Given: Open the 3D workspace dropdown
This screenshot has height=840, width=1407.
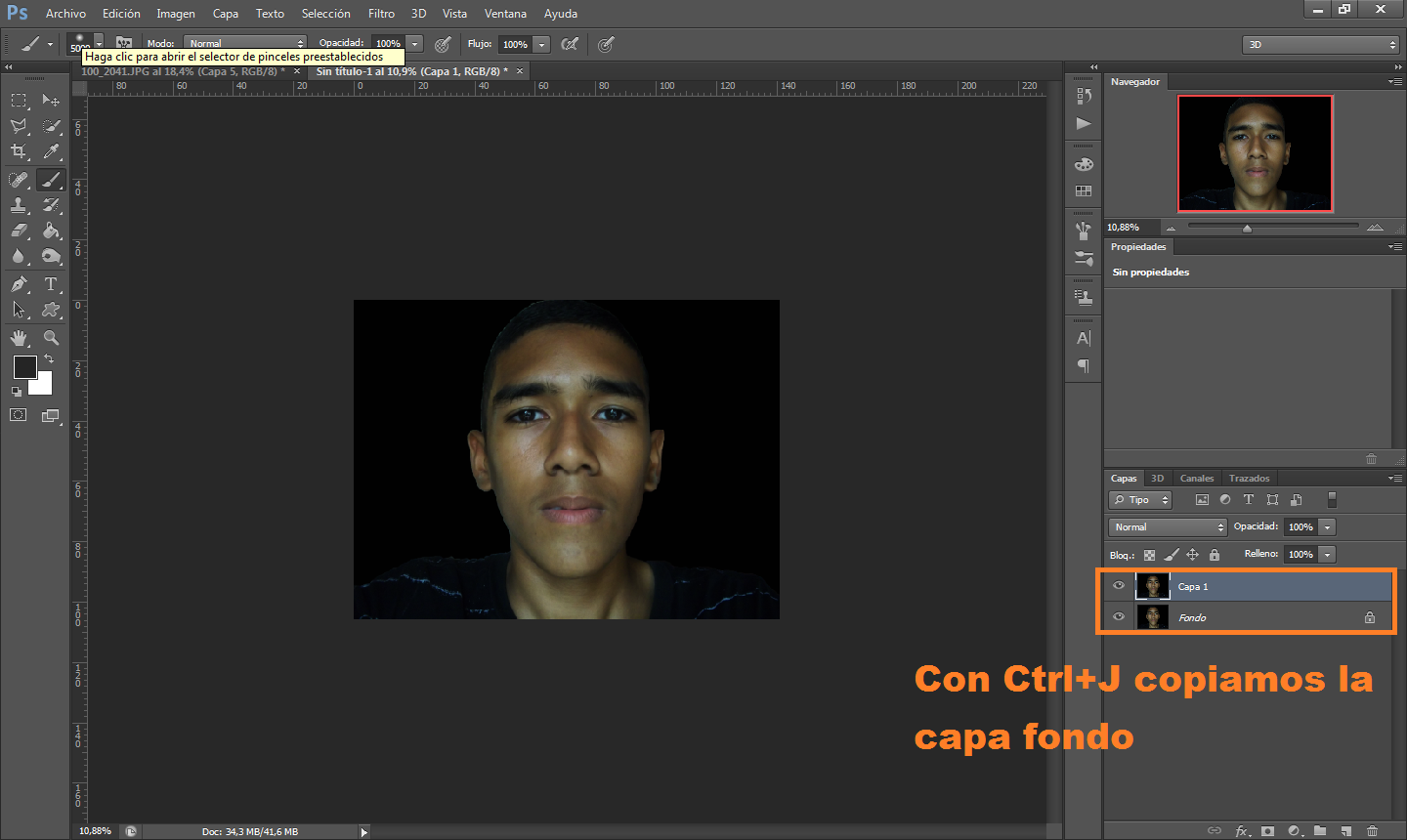Looking at the screenshot, I should [x=1321, y=44].
